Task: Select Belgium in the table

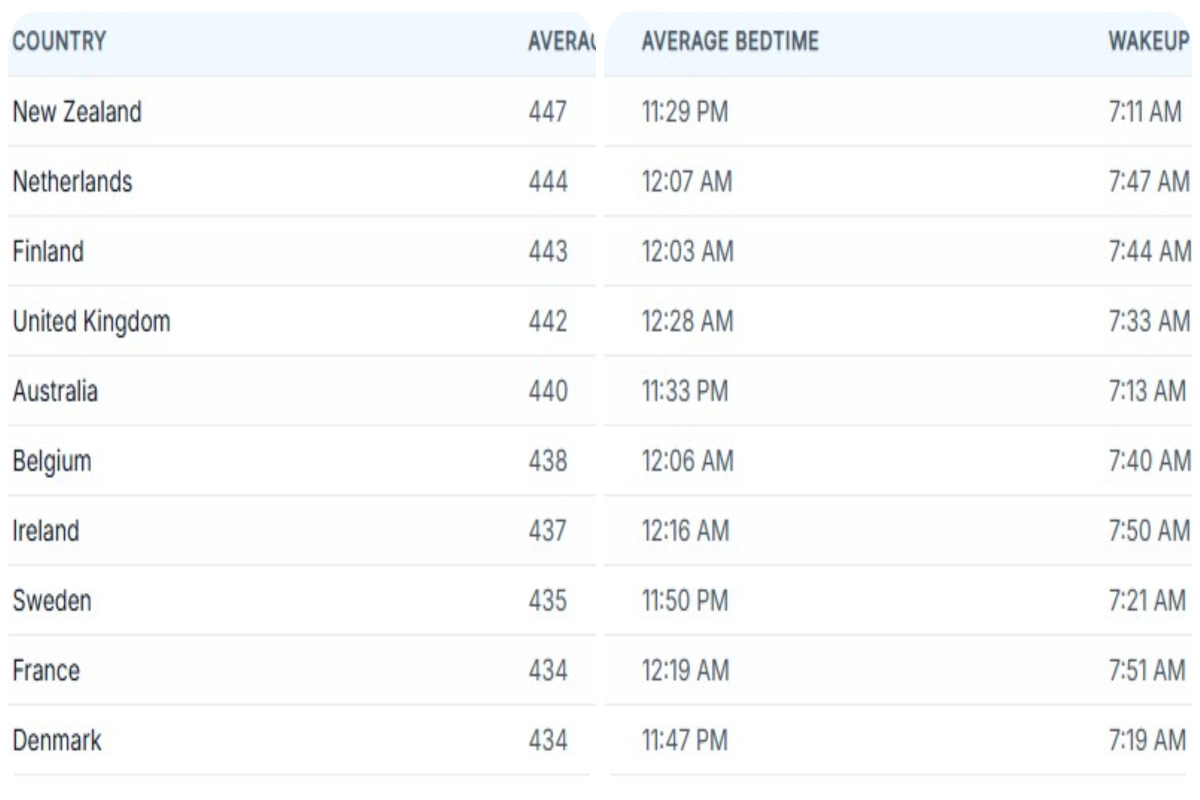Action: [52, 461]
